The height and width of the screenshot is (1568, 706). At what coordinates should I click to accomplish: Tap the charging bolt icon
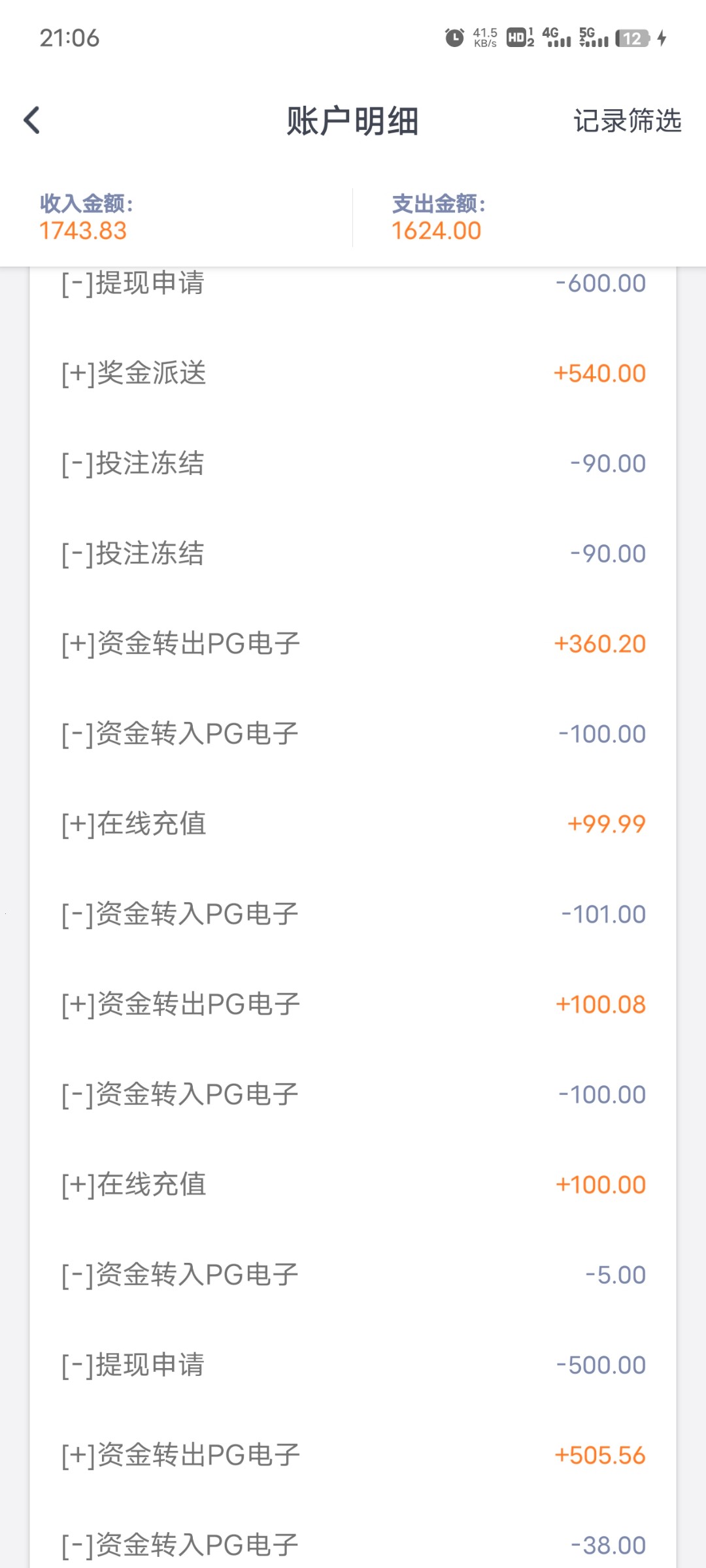(x=662, y=38)
